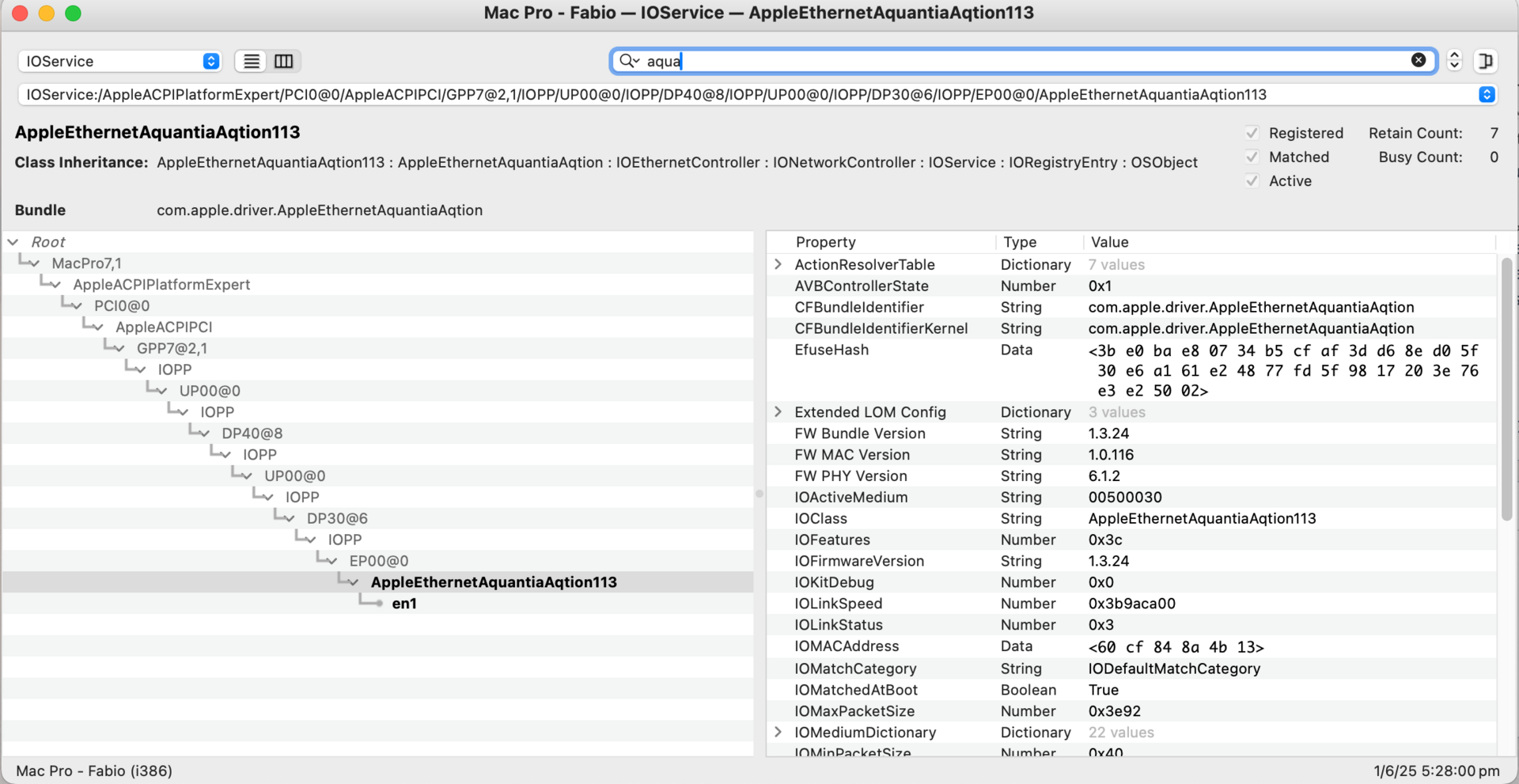
Task: Toggle the Active checkbox
Action: point(1252,181)
